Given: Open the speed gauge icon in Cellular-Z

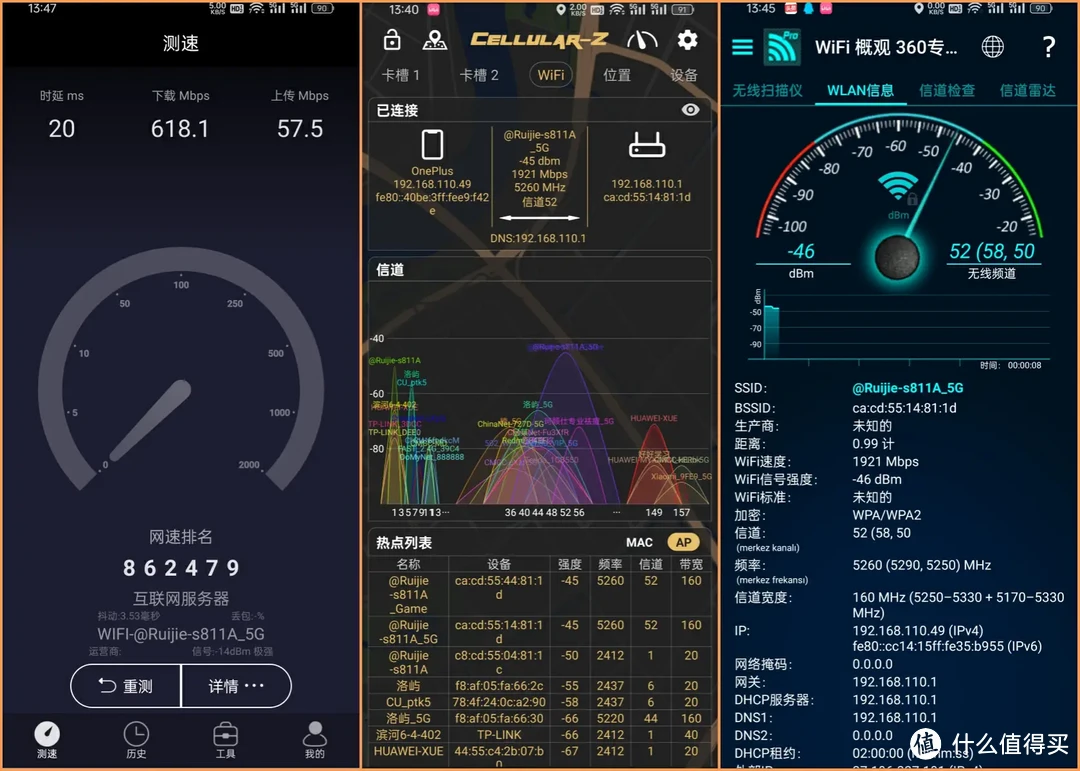Looking at the screenshot, I should (642, 41).
